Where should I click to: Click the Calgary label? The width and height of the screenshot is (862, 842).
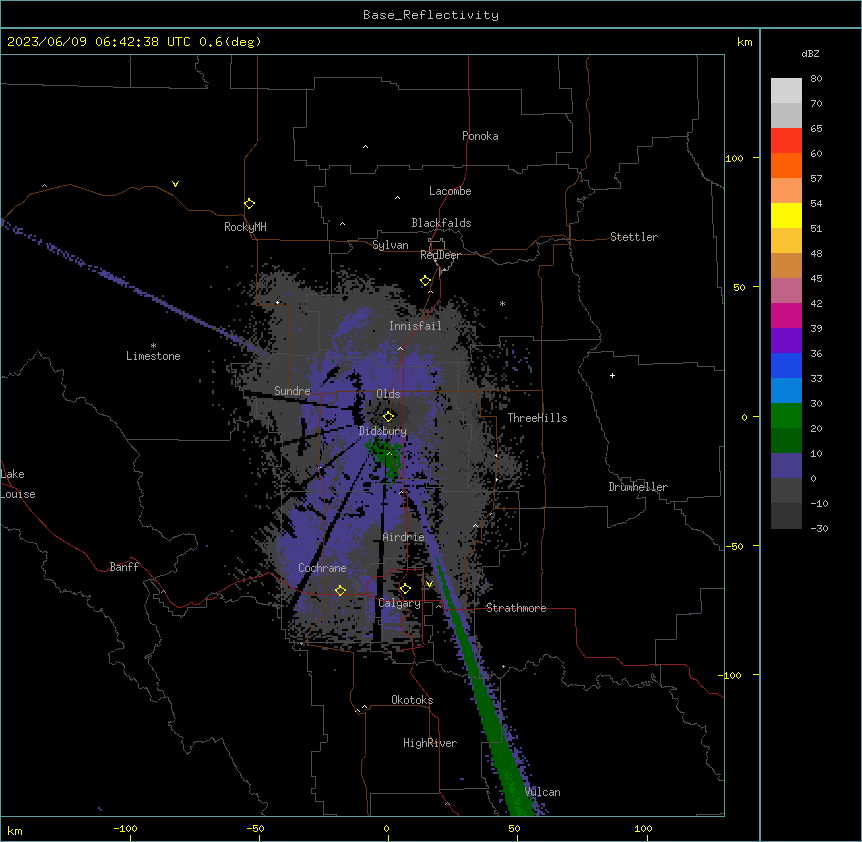pos(399,603)
